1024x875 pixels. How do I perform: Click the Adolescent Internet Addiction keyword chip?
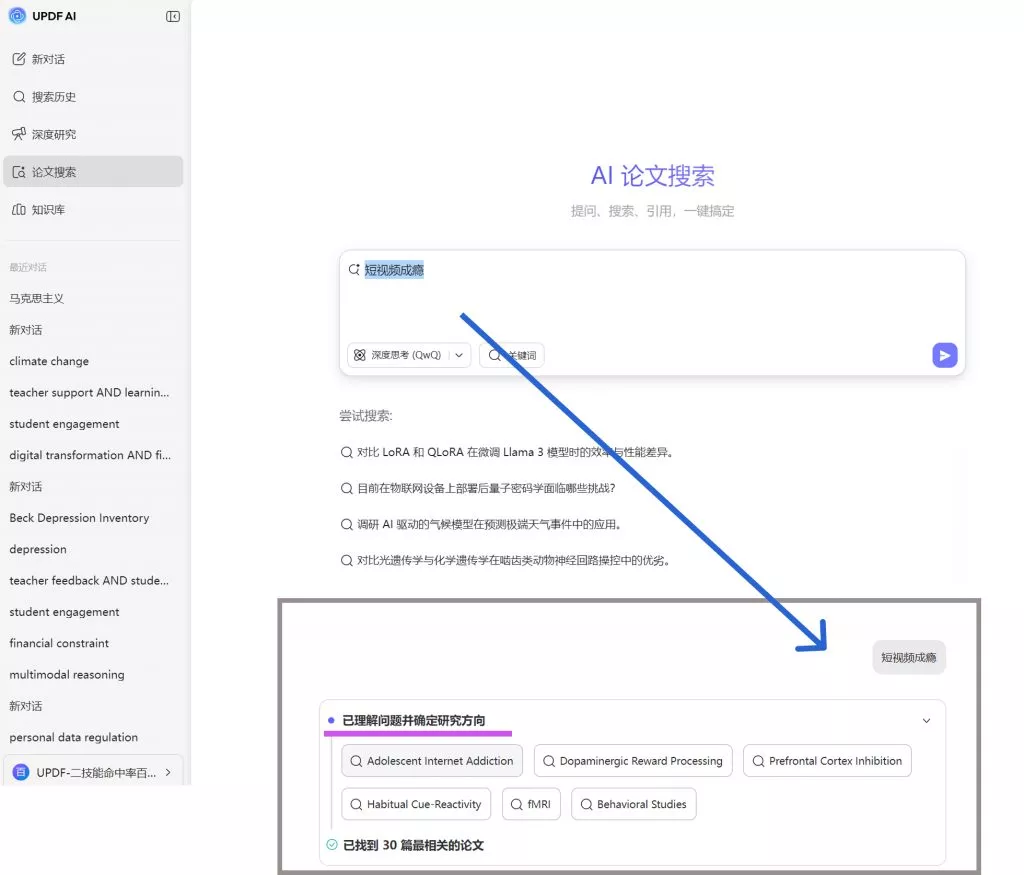pyautogui.click(x=432, y=761)
